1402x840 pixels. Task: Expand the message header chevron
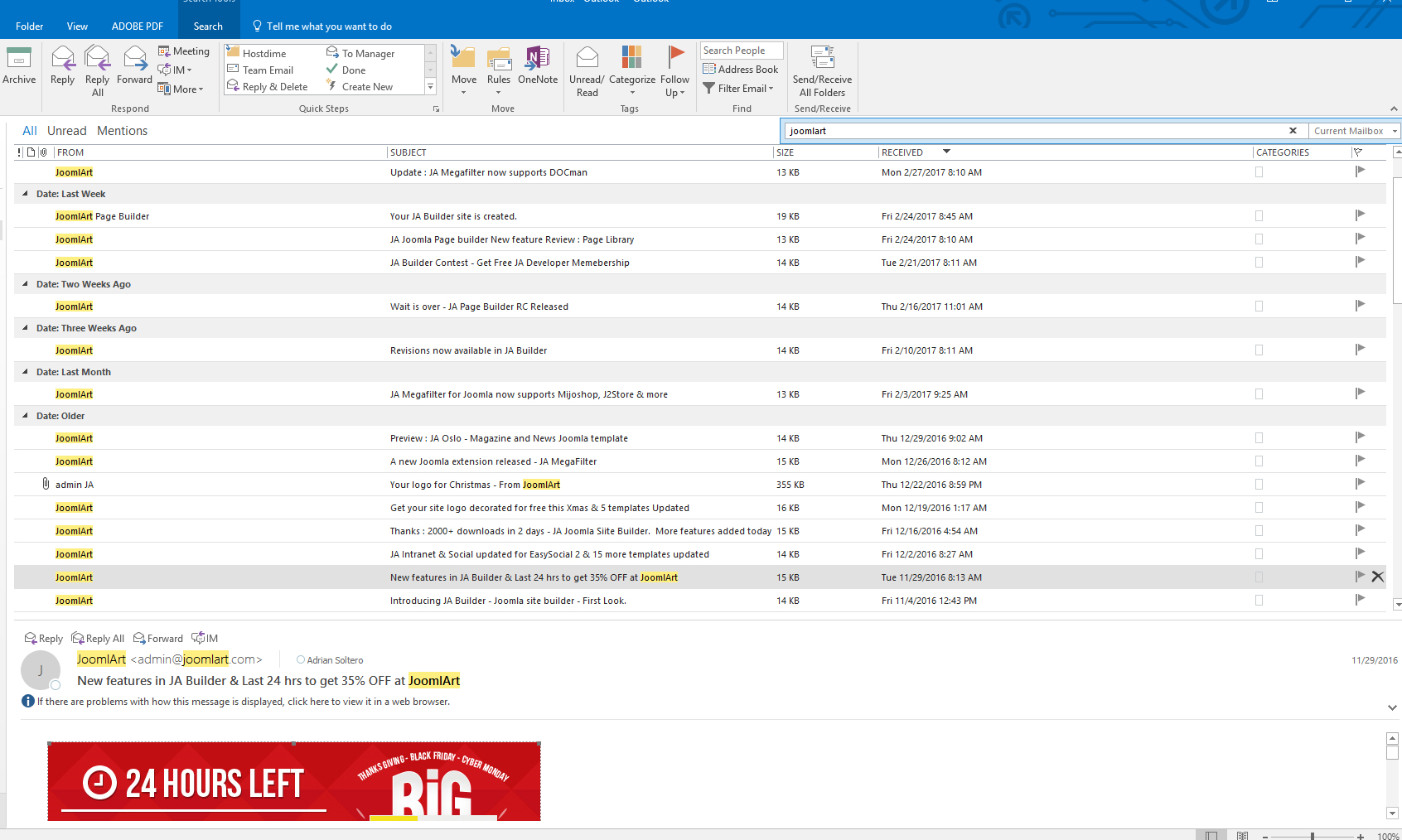tap(1392, 707)
